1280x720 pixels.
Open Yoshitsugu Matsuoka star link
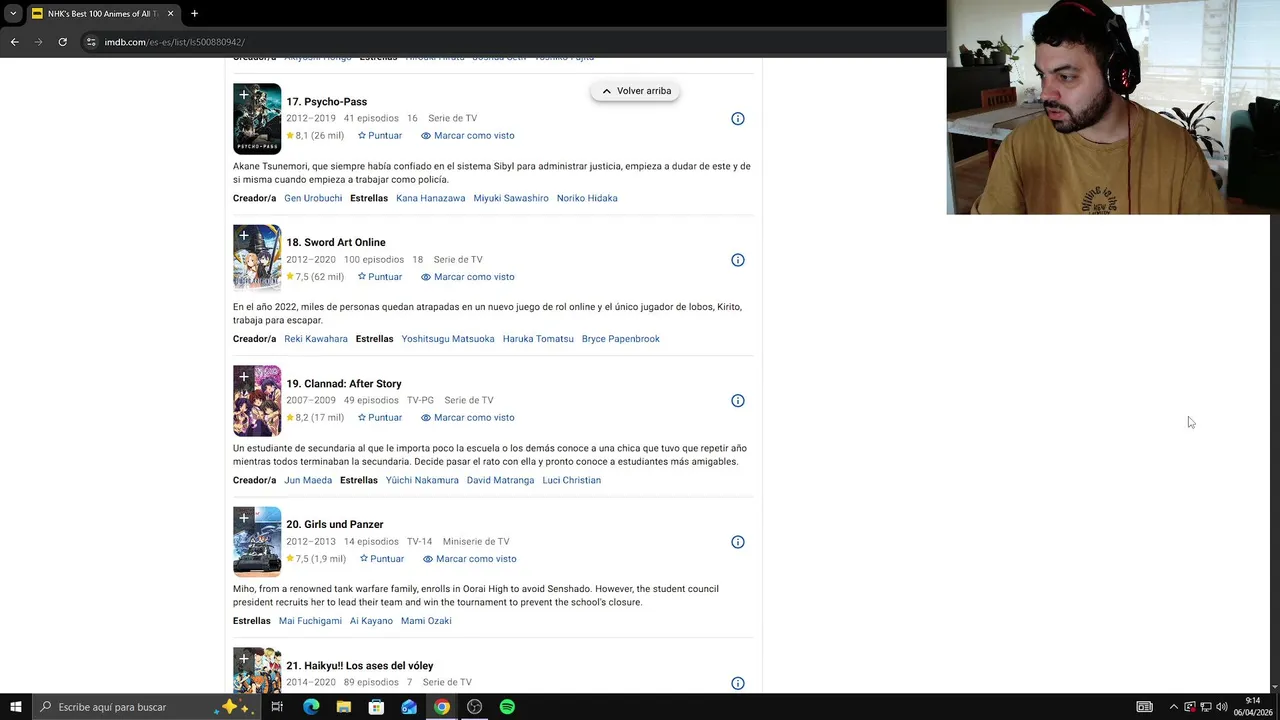coord(448,339)
